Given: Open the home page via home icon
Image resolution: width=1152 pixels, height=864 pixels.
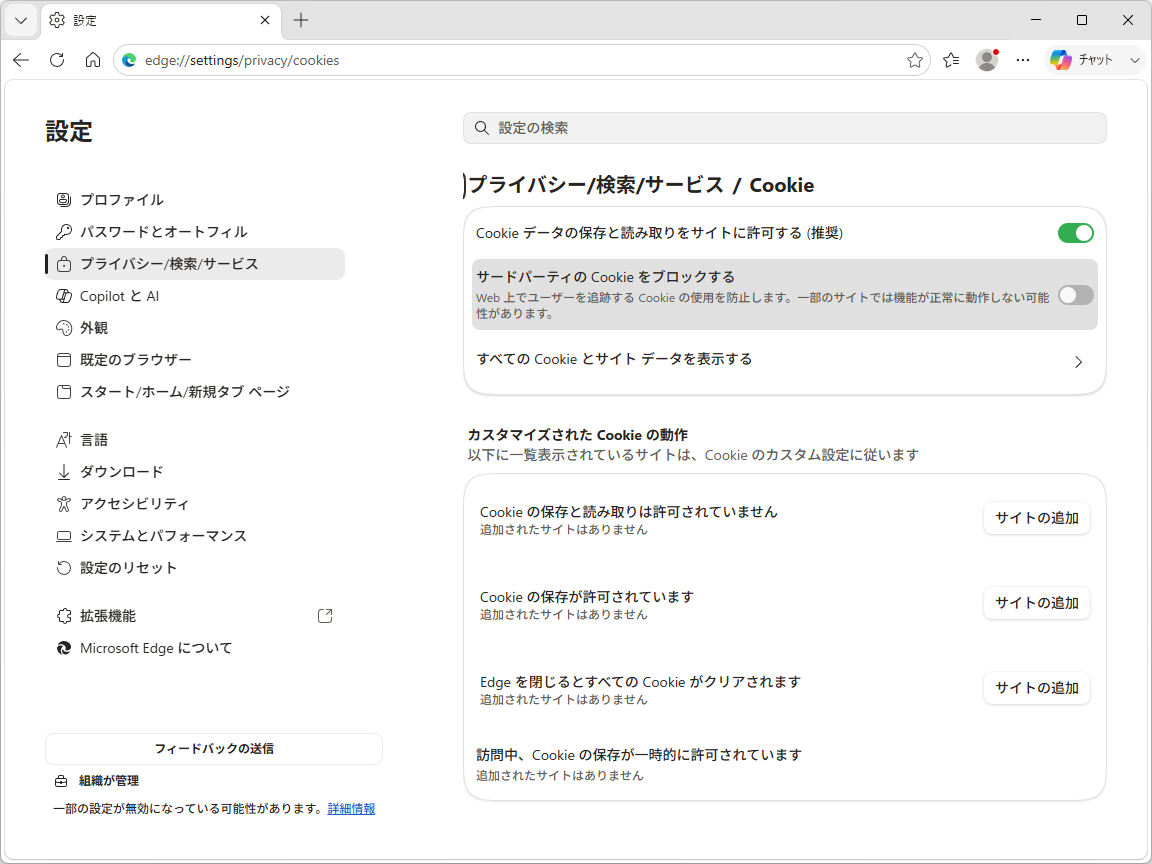Looking at the screenshot, I should click(x=93, y=60).
